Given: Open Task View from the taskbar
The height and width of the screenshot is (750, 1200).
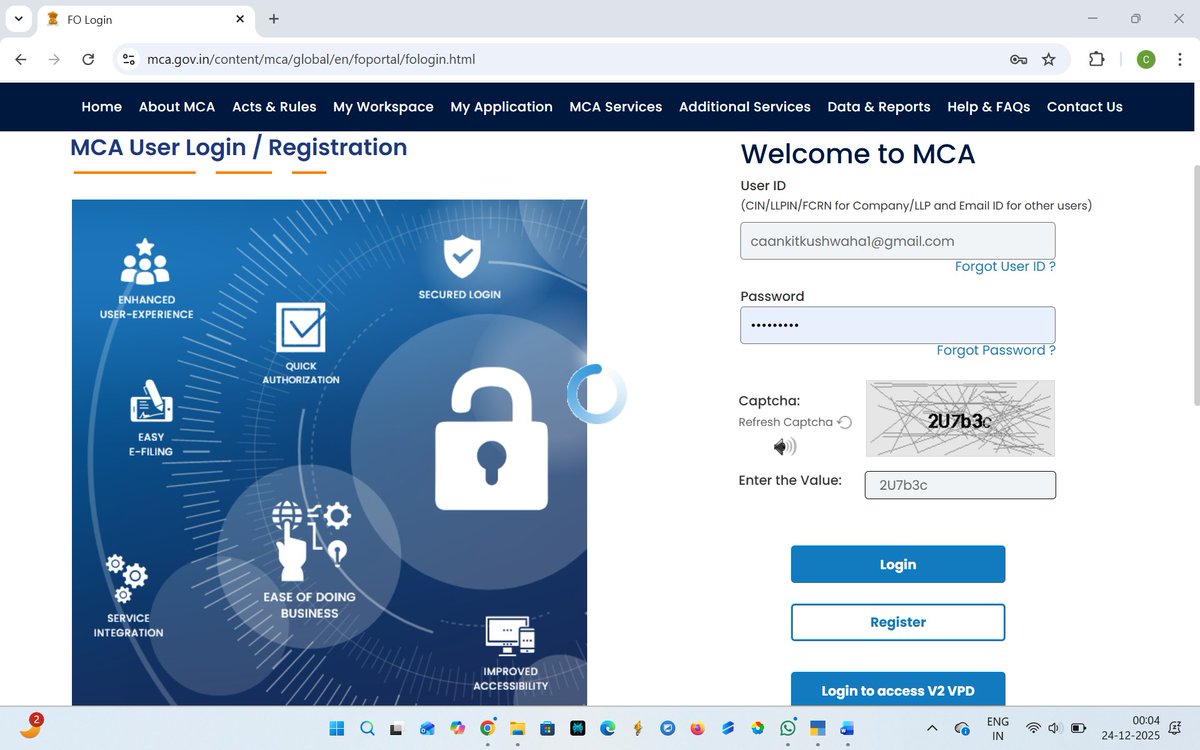Looking at the screenshot, I should pyautogui.click(x=396, y=728).
